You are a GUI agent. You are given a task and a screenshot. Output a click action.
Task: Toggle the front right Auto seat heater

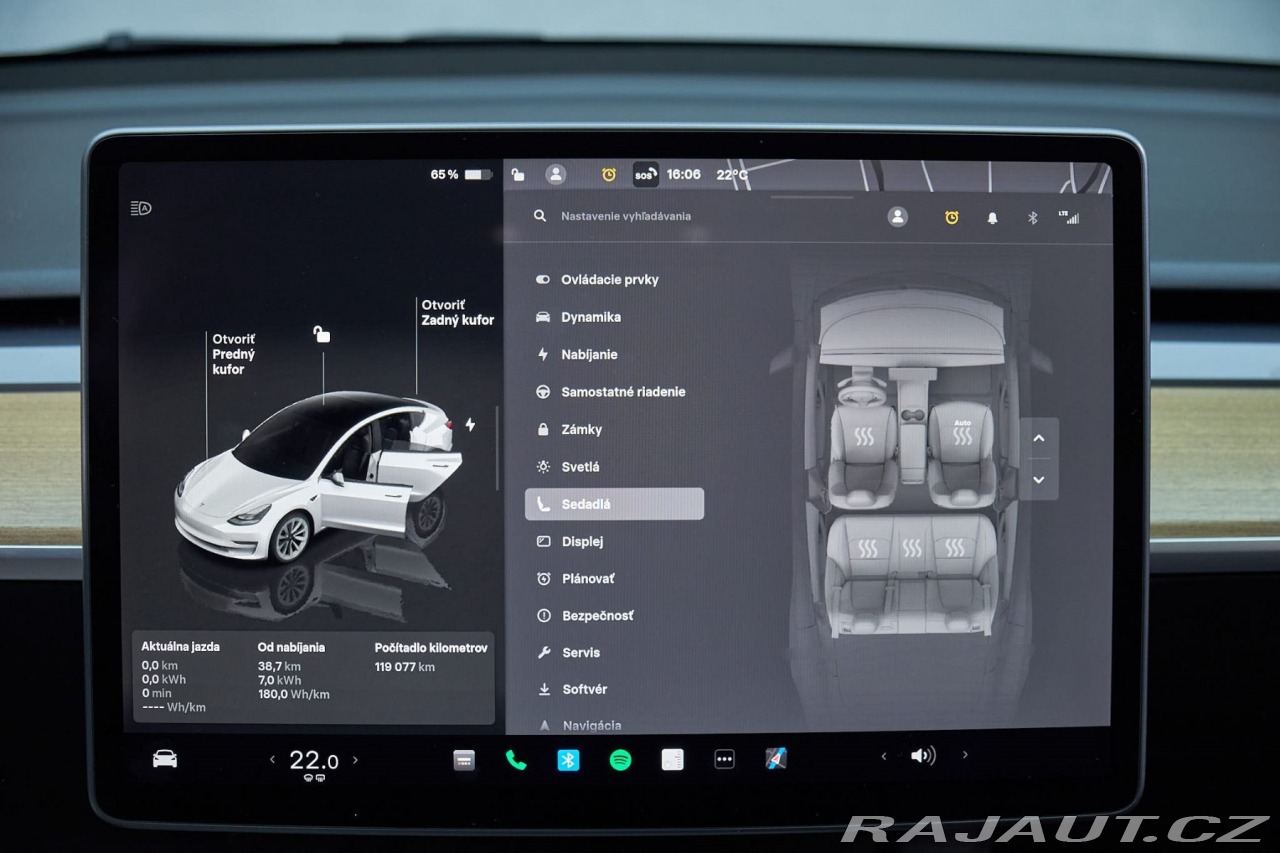point(962,432)
